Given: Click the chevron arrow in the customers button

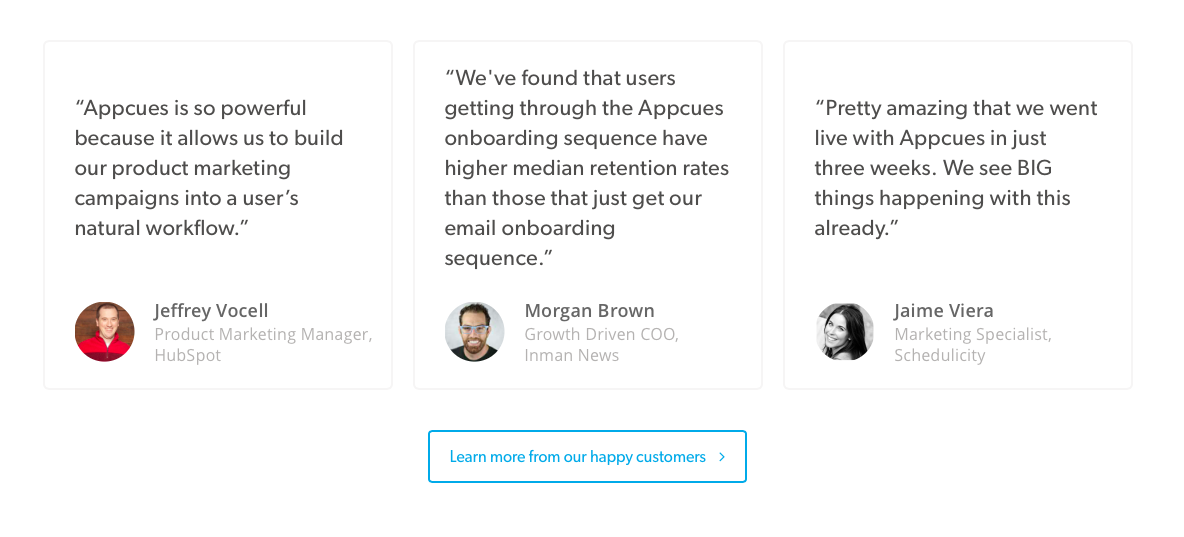Looking at the screenshot, I should click(x=722, y=457).
